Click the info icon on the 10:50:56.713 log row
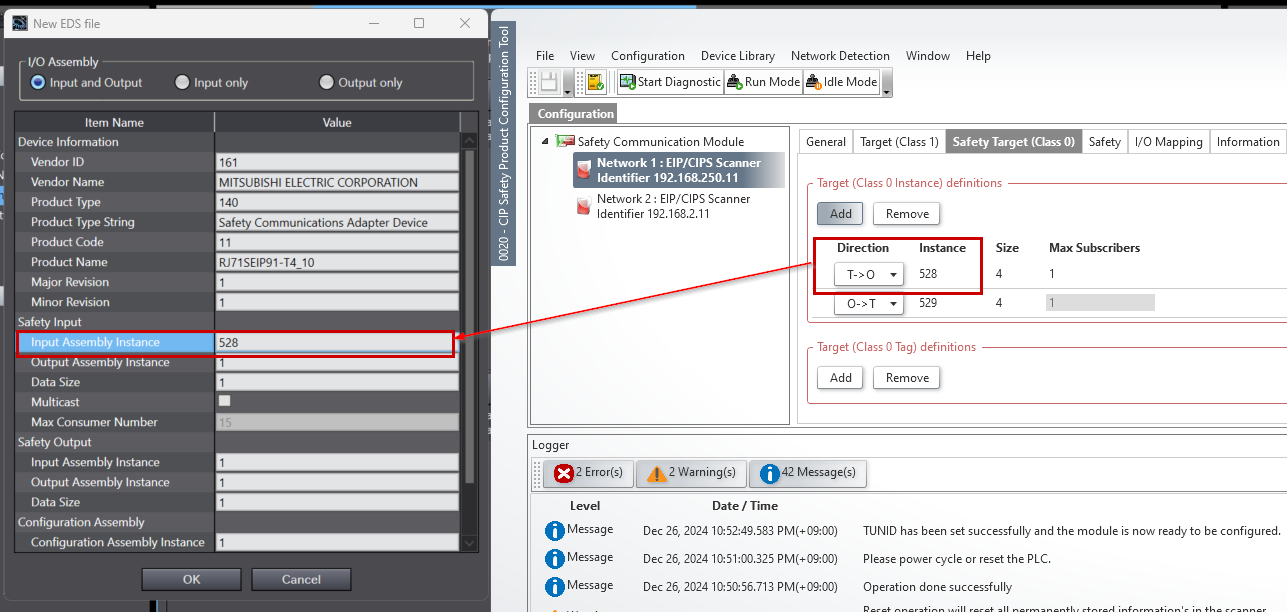Image resolution: width=1287 pixels, height=612 pixels. pyautogui.click(x=555, y=587)
